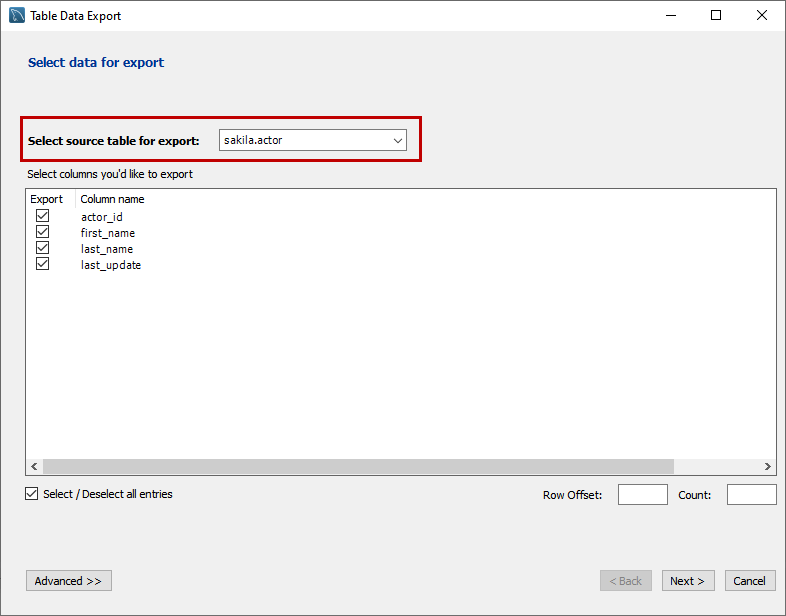Image resolution: width=786 pixels, height=616 pixels.
Task: Maximize the Table Data Export window
Action: coord(716,15)
